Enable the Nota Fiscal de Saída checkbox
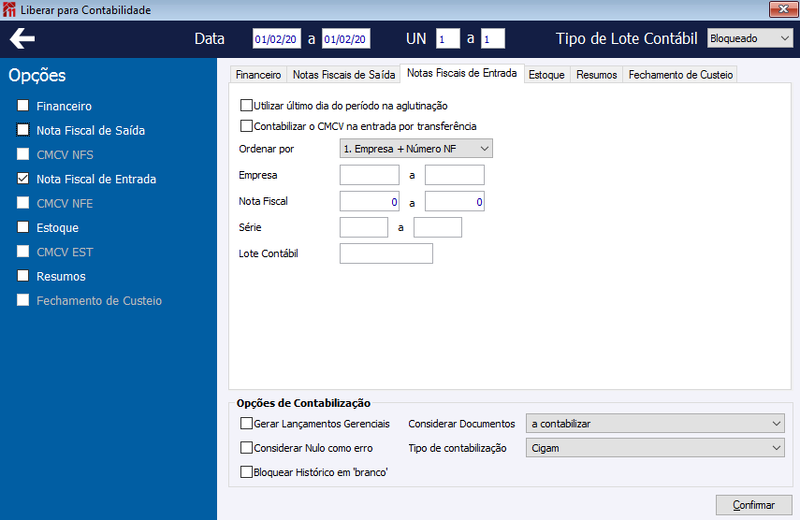The height and width of the screenshot is (520, 800). click(x=23, y=130)
